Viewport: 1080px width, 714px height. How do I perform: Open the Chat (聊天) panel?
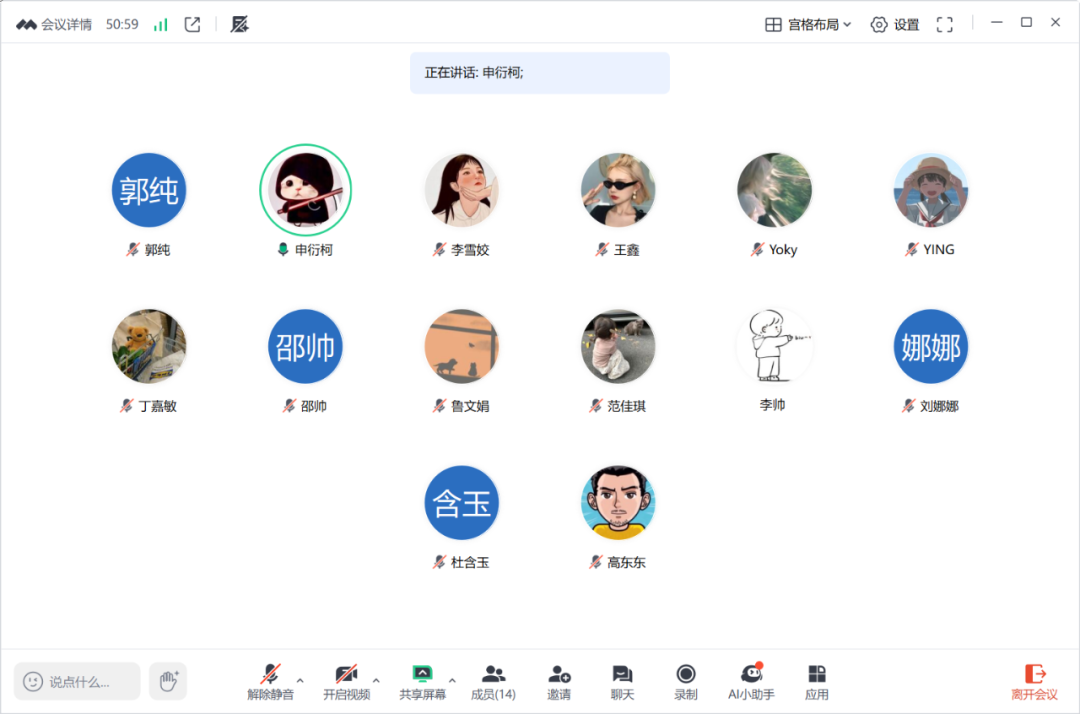pyautogui.click(x=622, y=681)
